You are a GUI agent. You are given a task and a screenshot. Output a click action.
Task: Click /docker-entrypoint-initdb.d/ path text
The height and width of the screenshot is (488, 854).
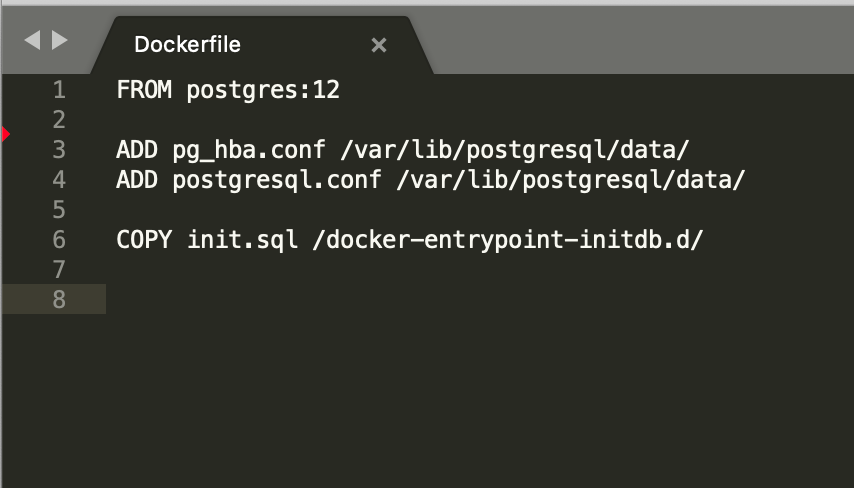[x=508, y=241]
